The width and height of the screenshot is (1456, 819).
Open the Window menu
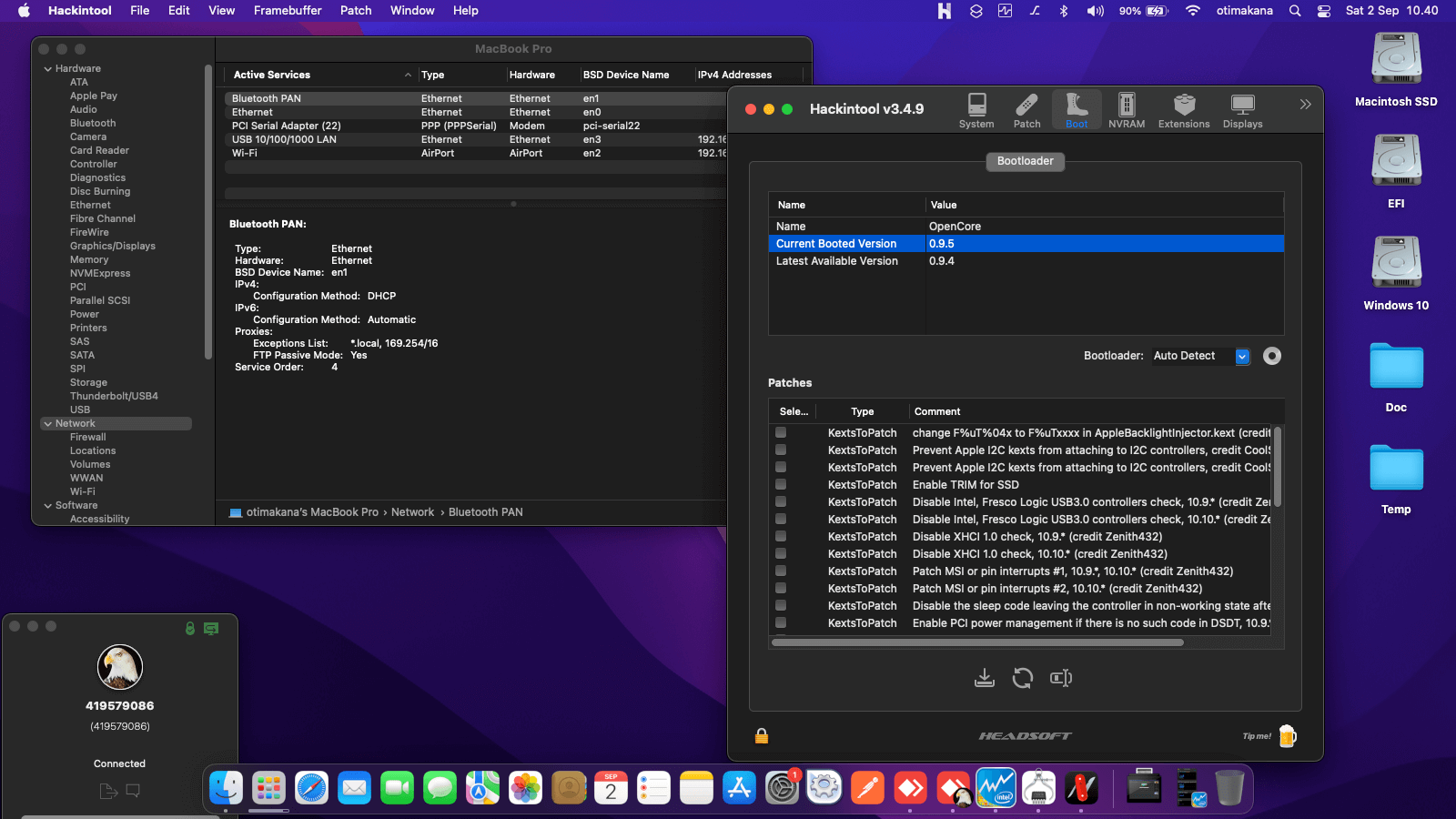click(x=412, y=11)
